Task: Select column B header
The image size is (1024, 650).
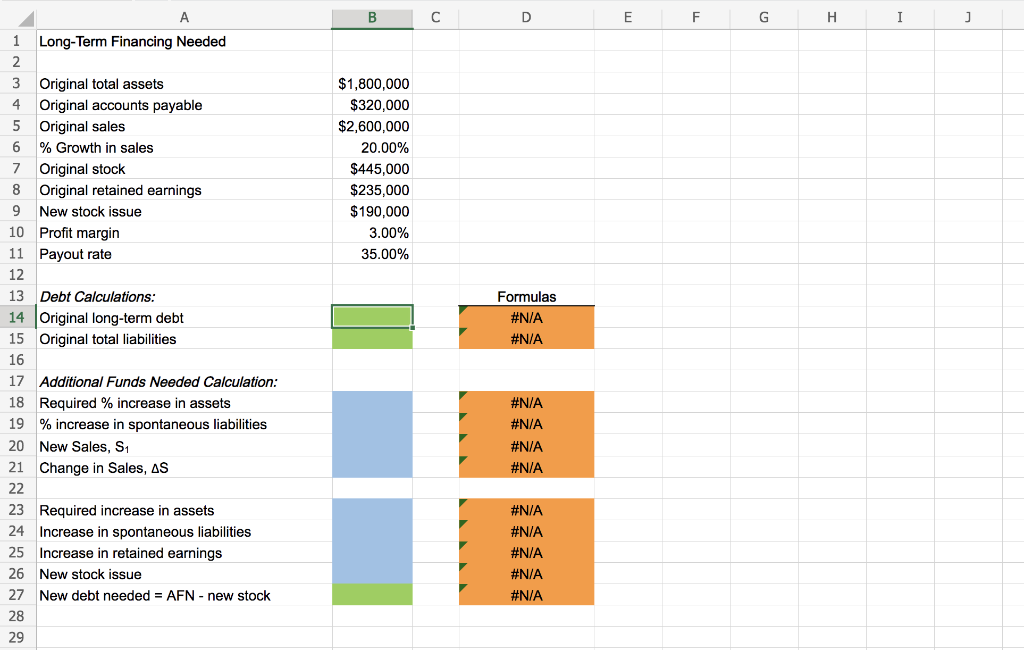Action: (x=372, y=18)
